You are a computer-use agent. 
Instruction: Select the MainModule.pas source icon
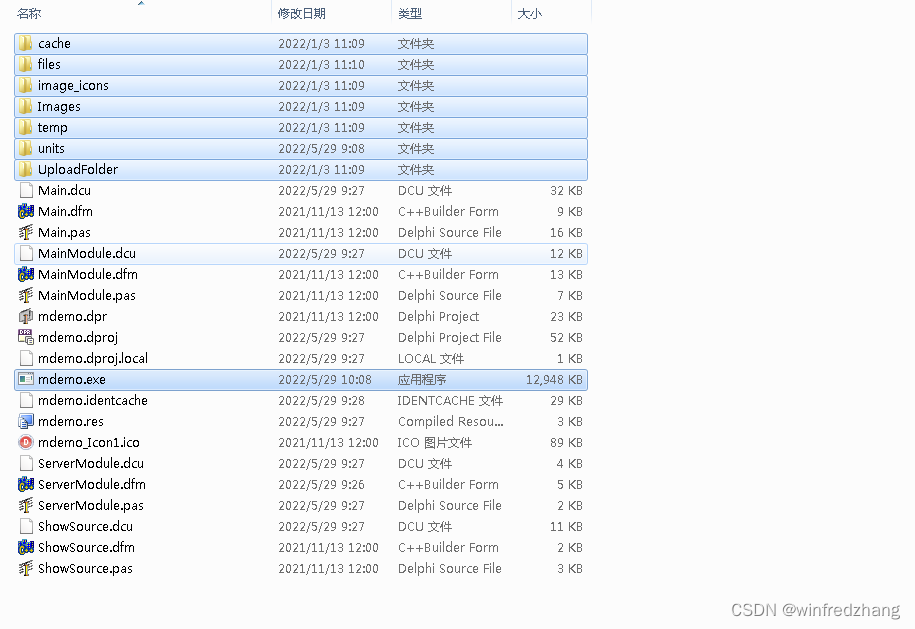(26, 295)
